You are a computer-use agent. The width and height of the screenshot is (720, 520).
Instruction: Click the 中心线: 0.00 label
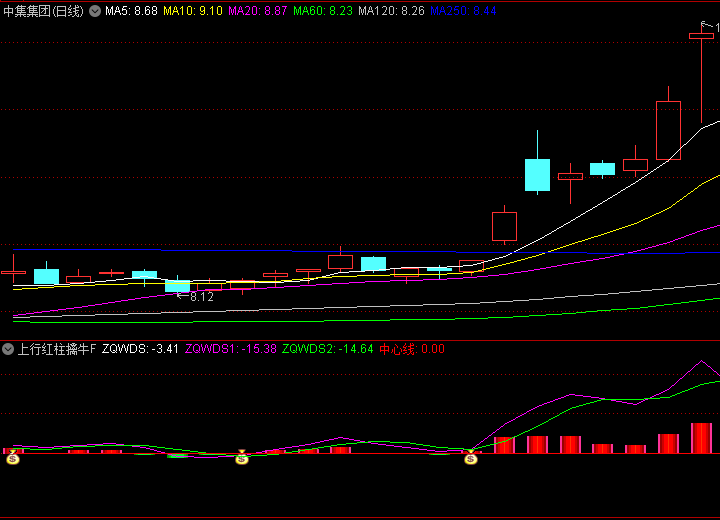coord(412,349)
